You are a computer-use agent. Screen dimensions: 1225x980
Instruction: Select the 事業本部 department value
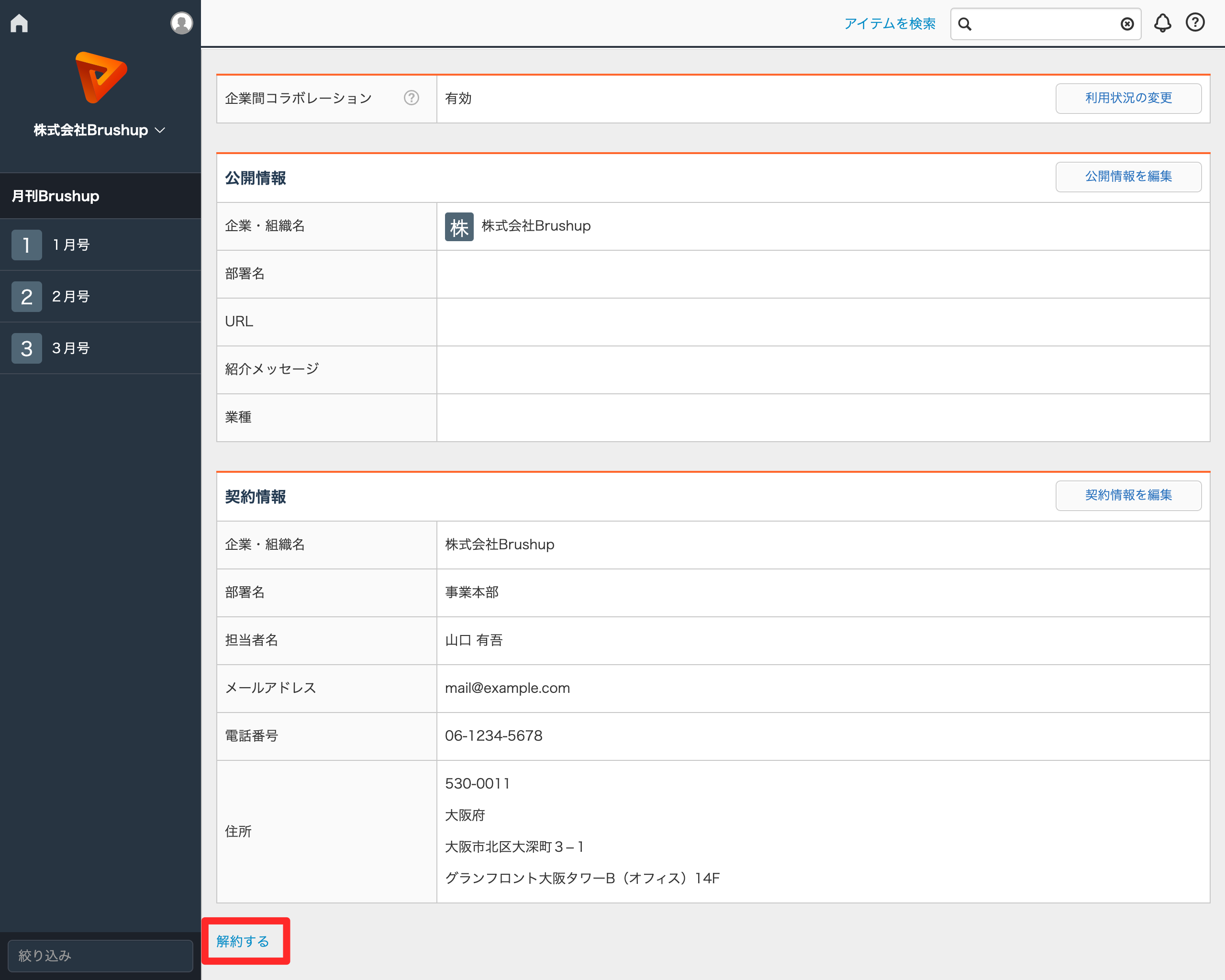point(472,592)
